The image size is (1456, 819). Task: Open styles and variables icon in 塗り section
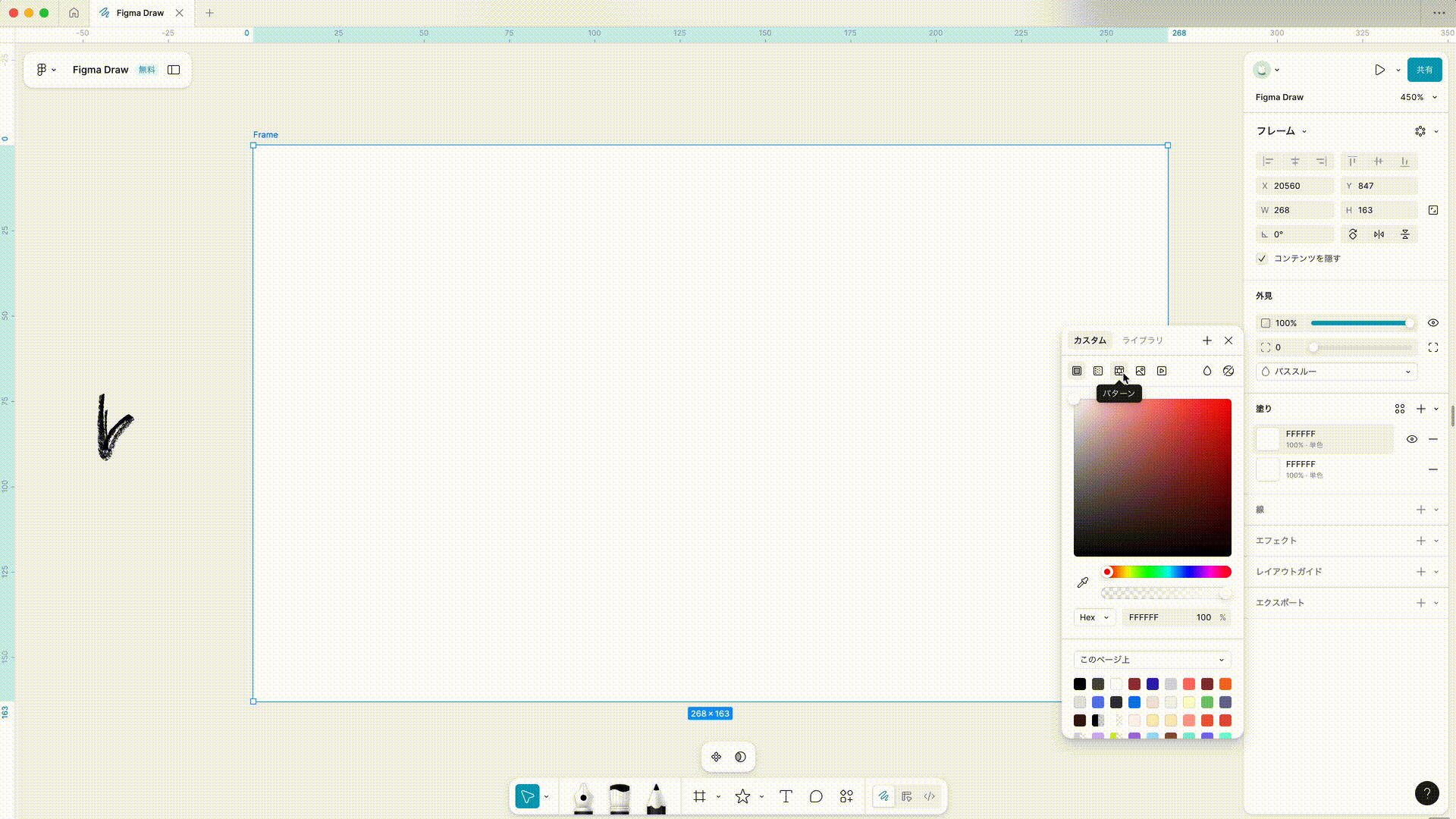1400,409
